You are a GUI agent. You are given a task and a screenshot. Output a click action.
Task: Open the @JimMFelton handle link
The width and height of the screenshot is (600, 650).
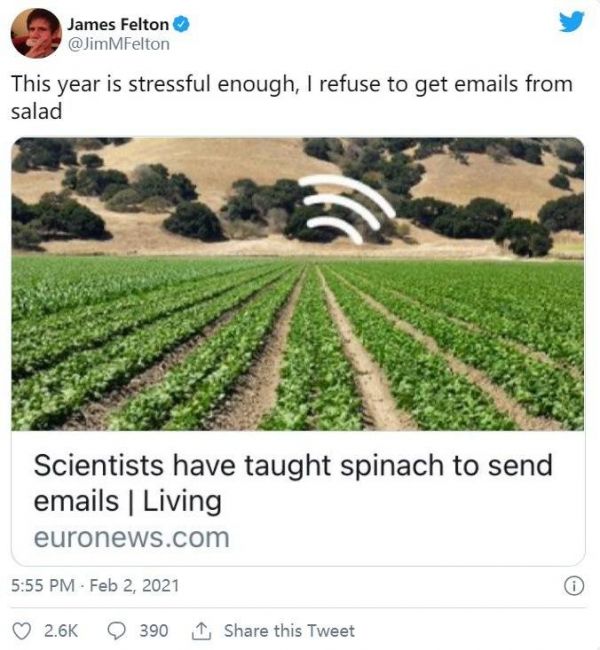118,44
